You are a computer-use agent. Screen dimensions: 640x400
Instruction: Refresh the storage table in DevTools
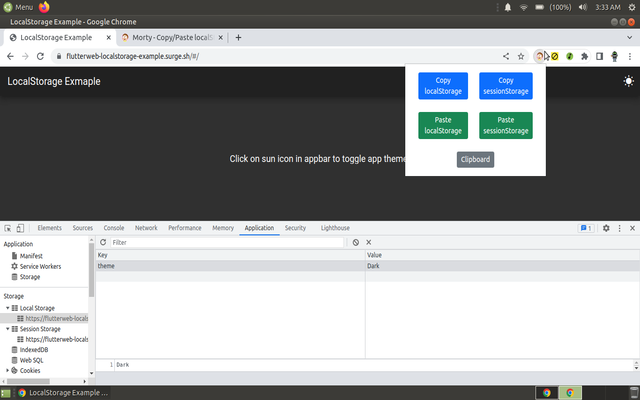pos(103,242)
